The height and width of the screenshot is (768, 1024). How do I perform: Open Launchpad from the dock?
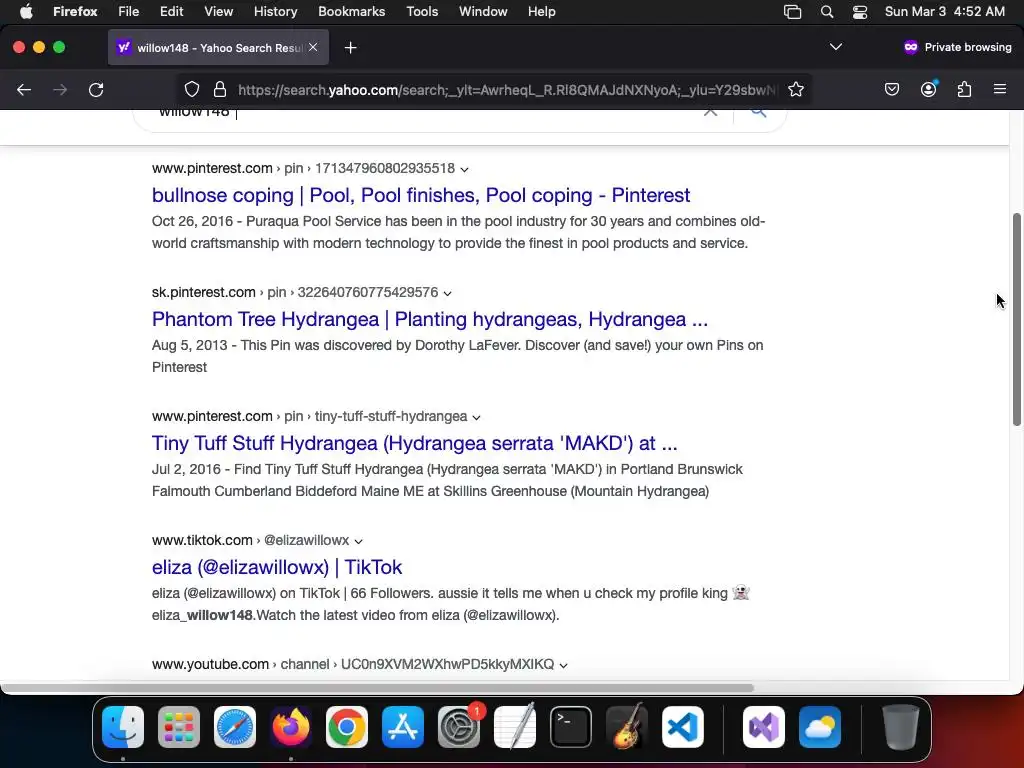(x=179, y=727)
